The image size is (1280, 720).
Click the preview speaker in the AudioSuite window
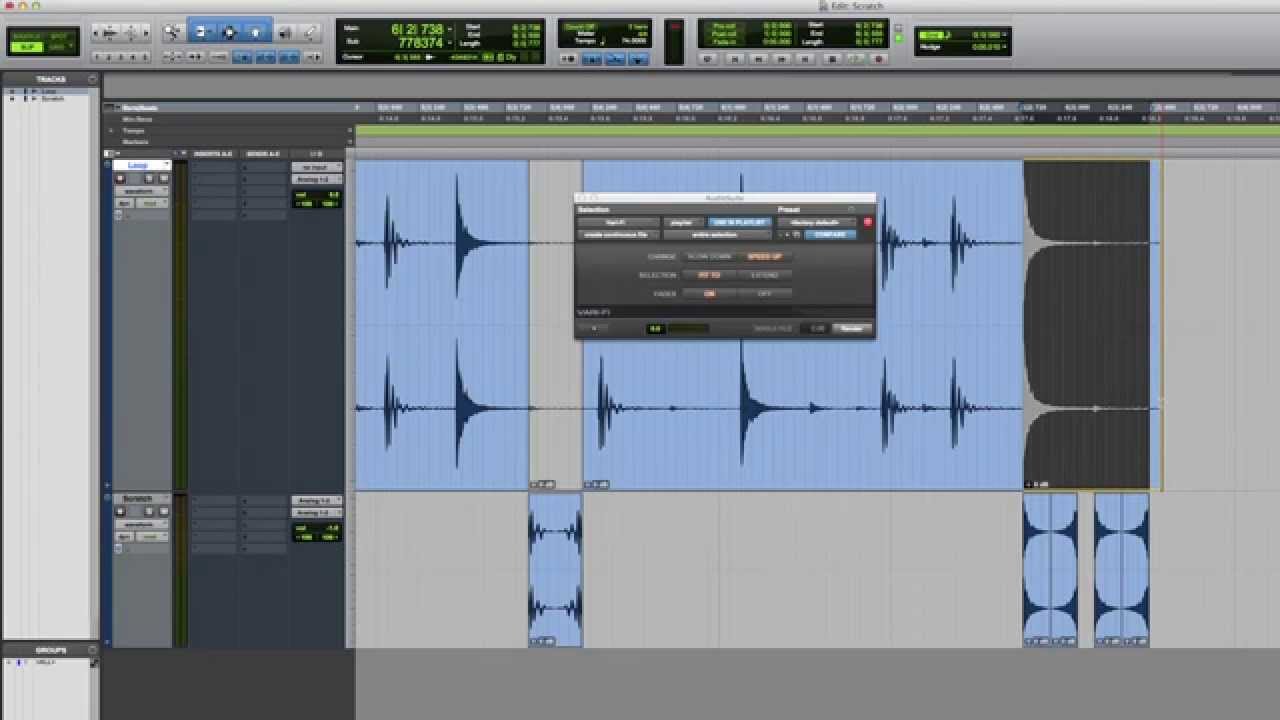click(594, 328)
